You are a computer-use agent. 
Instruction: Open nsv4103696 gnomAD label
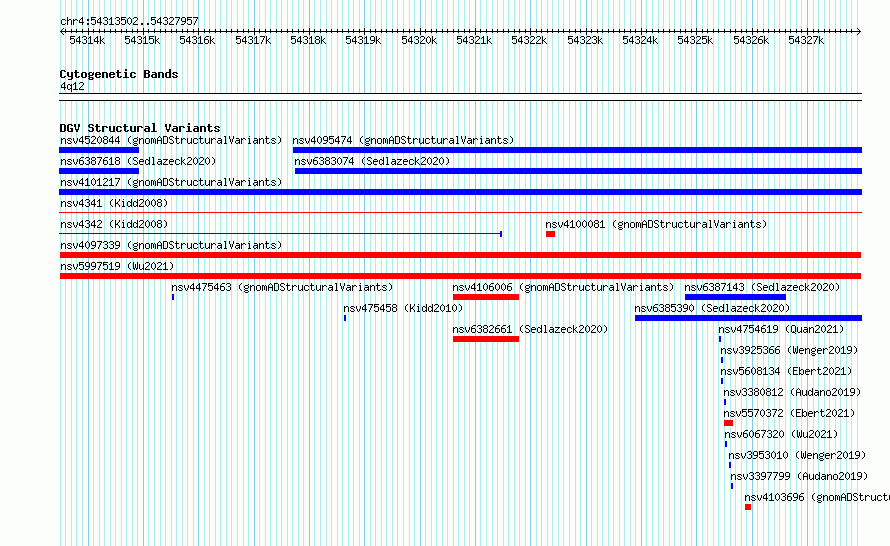pos(817,497)
